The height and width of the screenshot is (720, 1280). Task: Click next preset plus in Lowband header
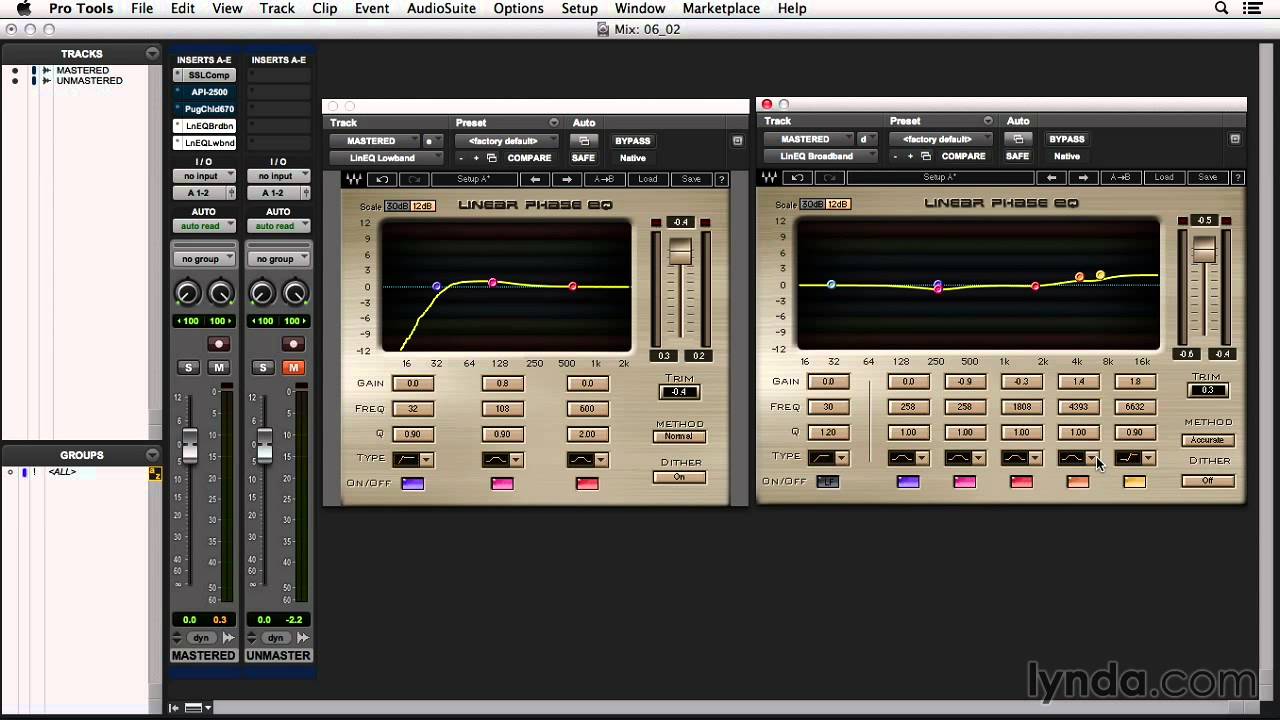pyautogui.click(x=476, y=158)
